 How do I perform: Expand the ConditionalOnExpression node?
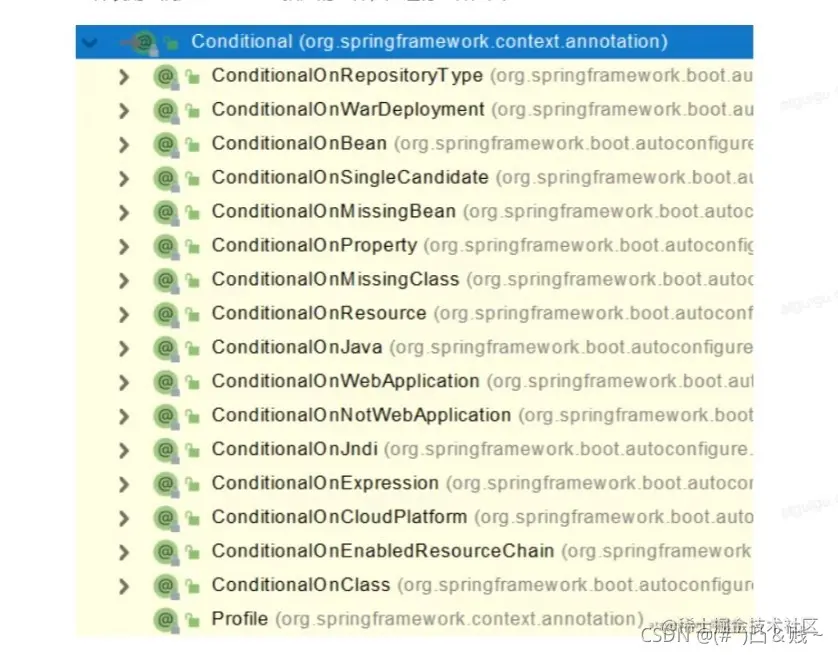[x=123, y=484]
